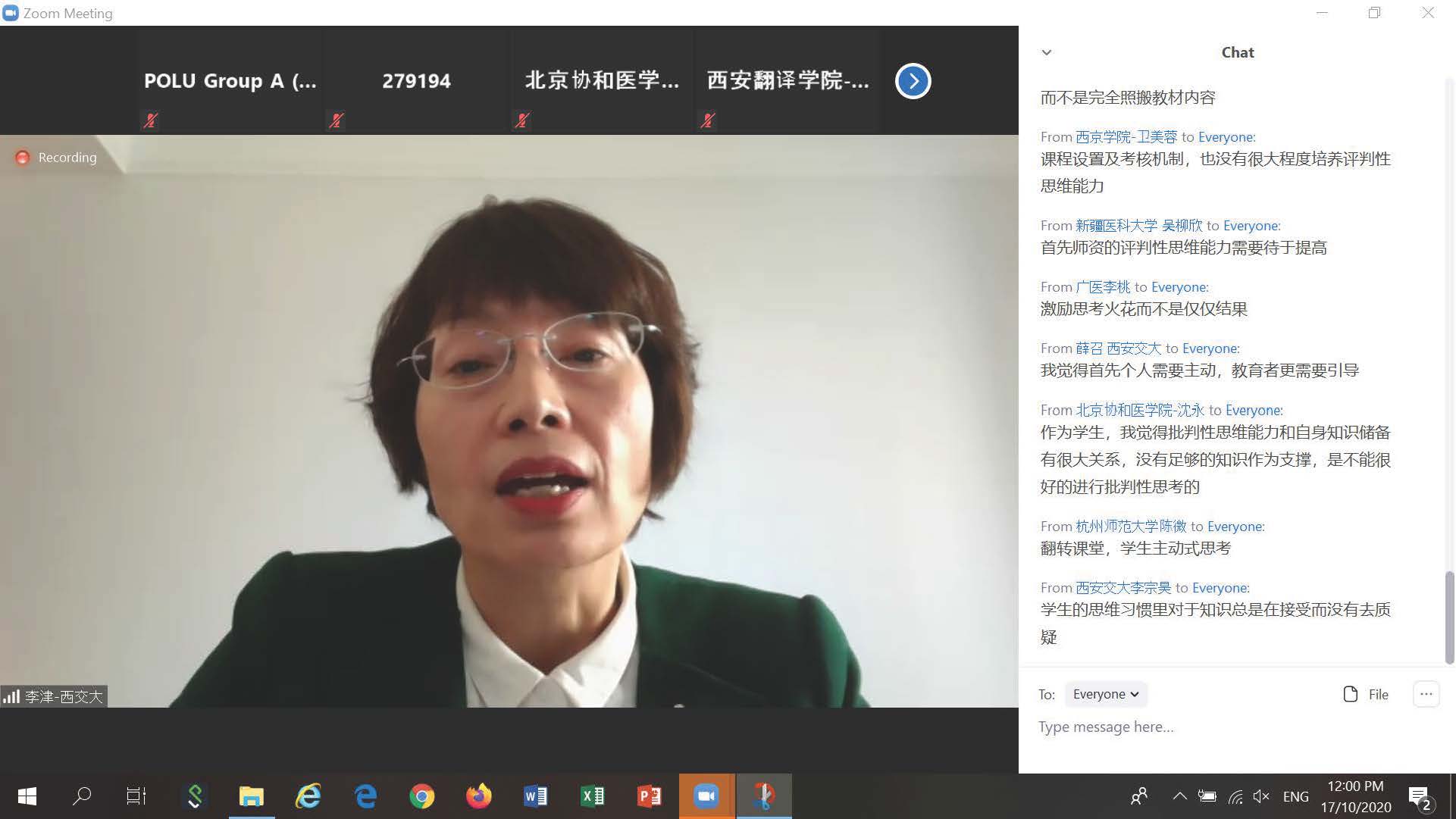Expand the system tray hidden icons arrow

1179,796
